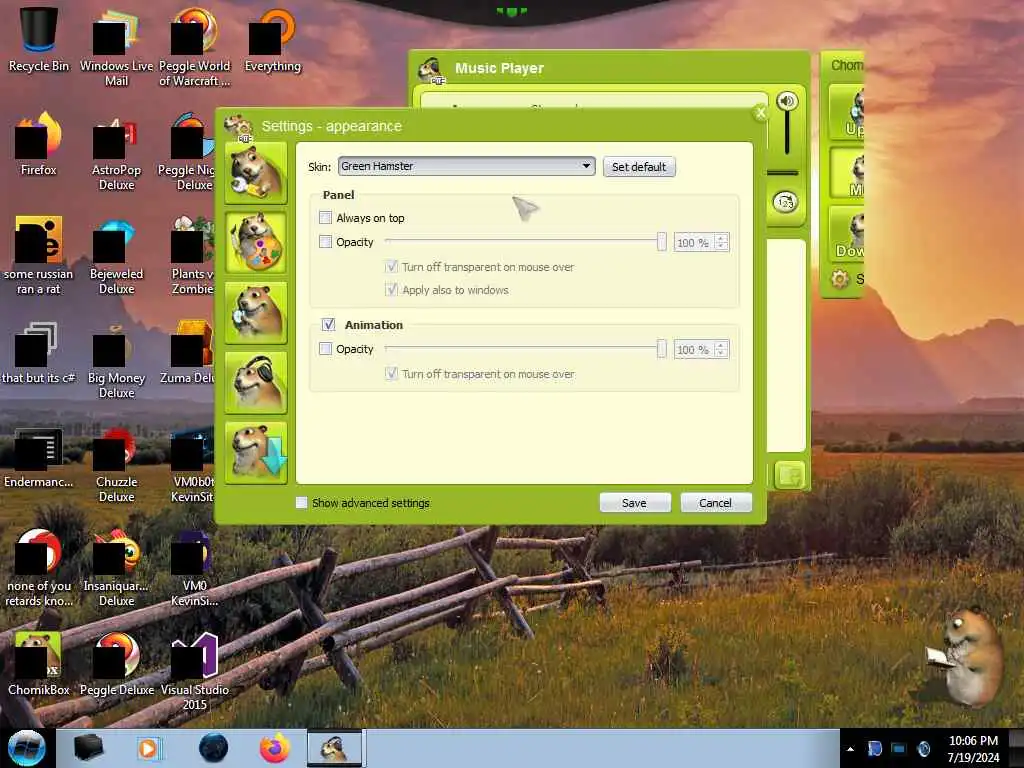Toggle the Apply also to windows checkbox

tap(391, 289)
